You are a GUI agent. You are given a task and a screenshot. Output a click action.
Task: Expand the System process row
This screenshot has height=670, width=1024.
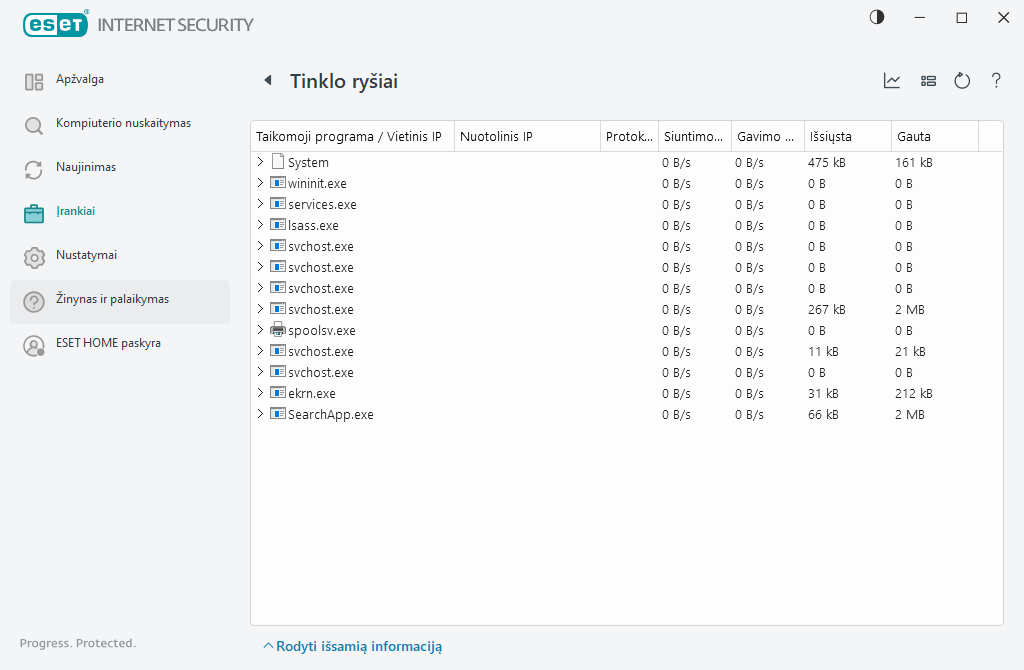[x=261, y=162]
